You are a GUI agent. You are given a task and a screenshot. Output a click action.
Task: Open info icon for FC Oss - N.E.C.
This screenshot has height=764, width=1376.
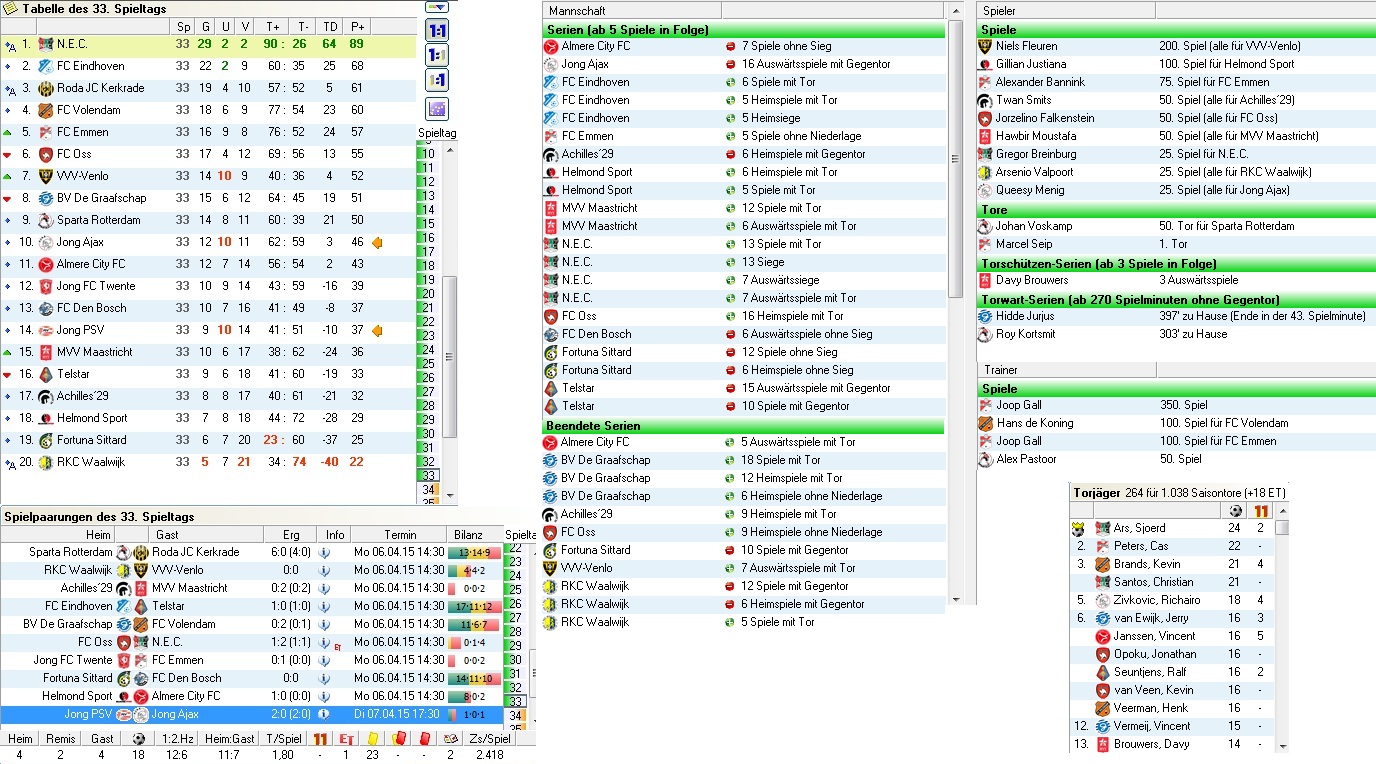324,642
